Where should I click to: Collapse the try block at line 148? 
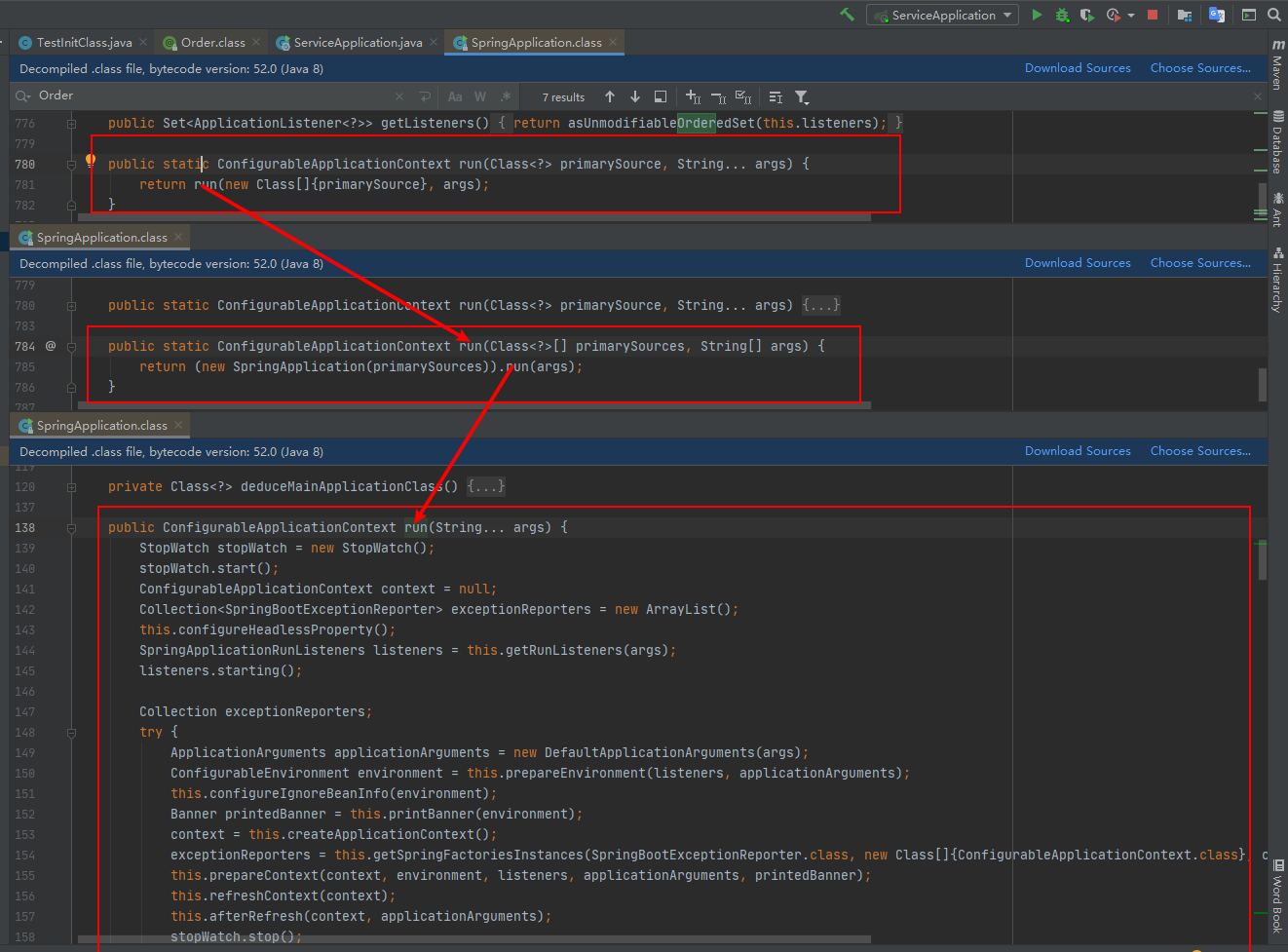[71, 733]
